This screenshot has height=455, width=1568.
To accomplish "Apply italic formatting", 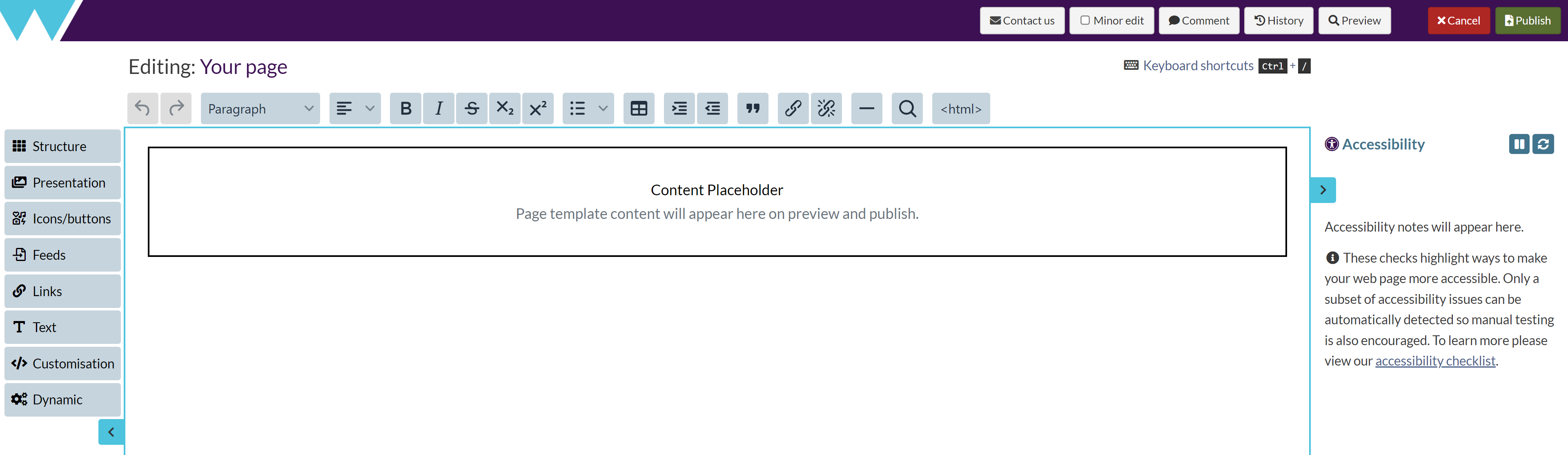I will point(438,108).
